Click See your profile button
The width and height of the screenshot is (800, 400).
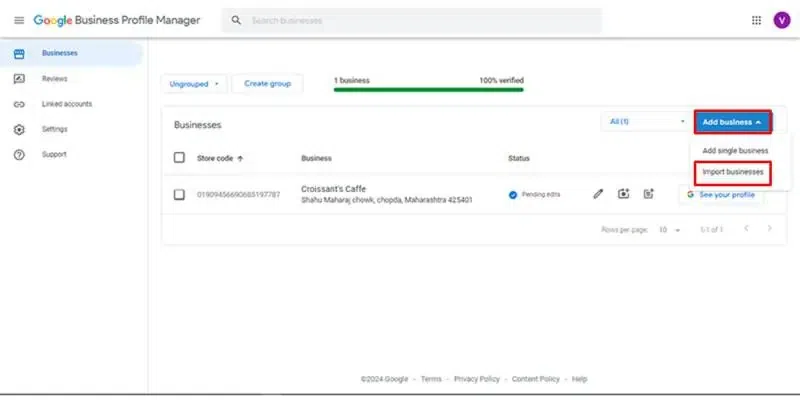721,195
